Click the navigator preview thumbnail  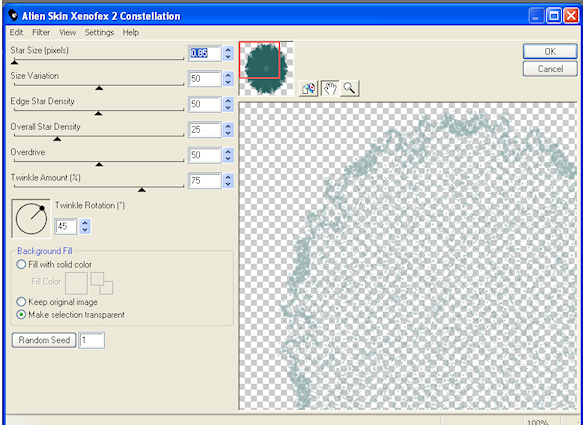(266, 68)
